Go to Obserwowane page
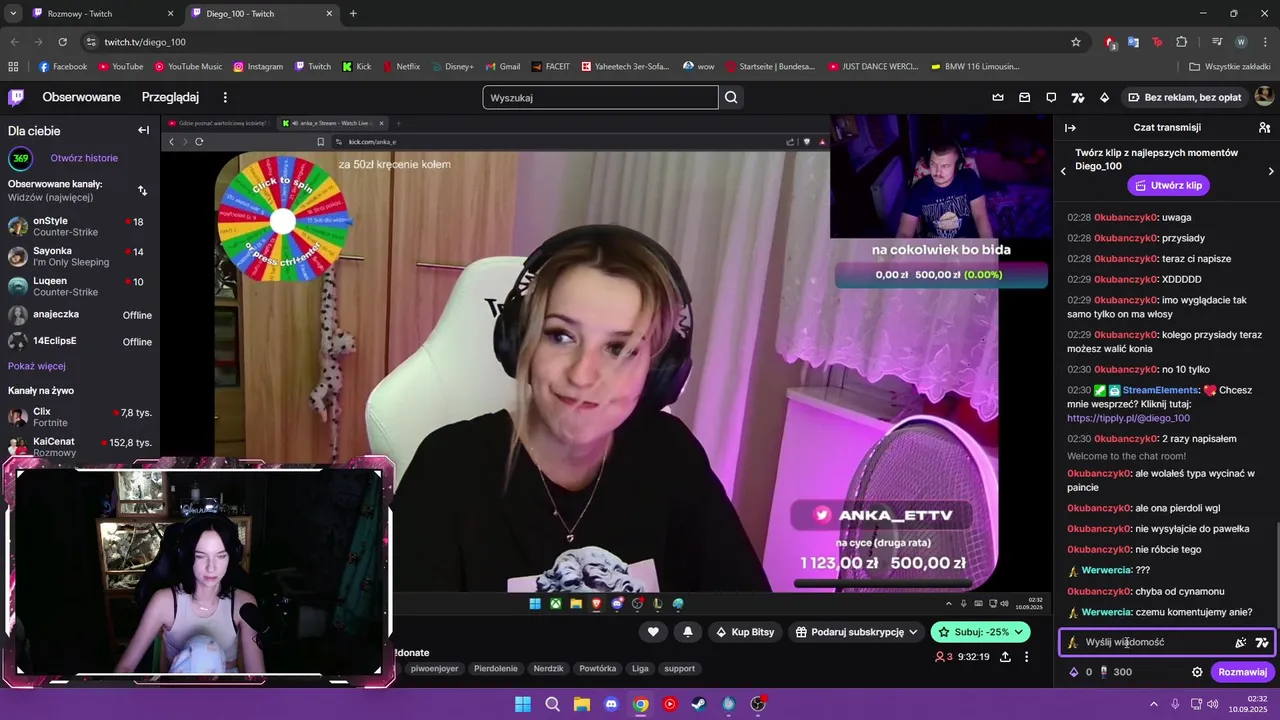The image size is (1280, 720). coord(81,97)
